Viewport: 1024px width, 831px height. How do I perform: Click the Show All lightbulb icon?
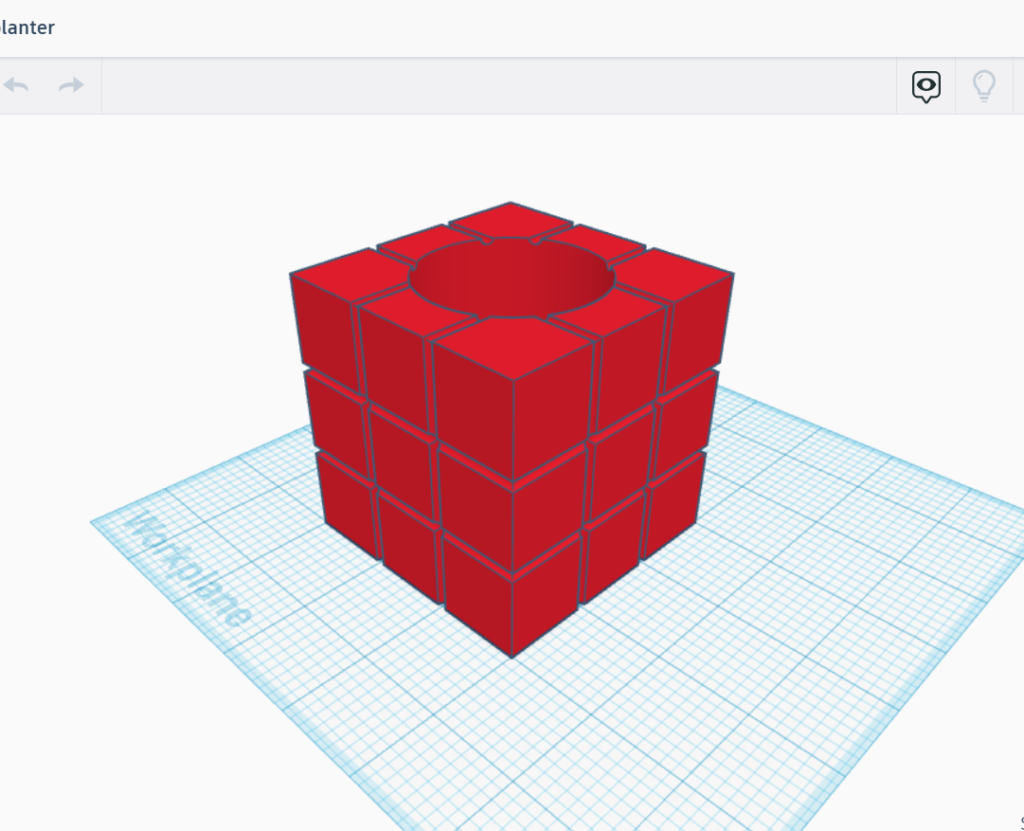click(984, 87)
